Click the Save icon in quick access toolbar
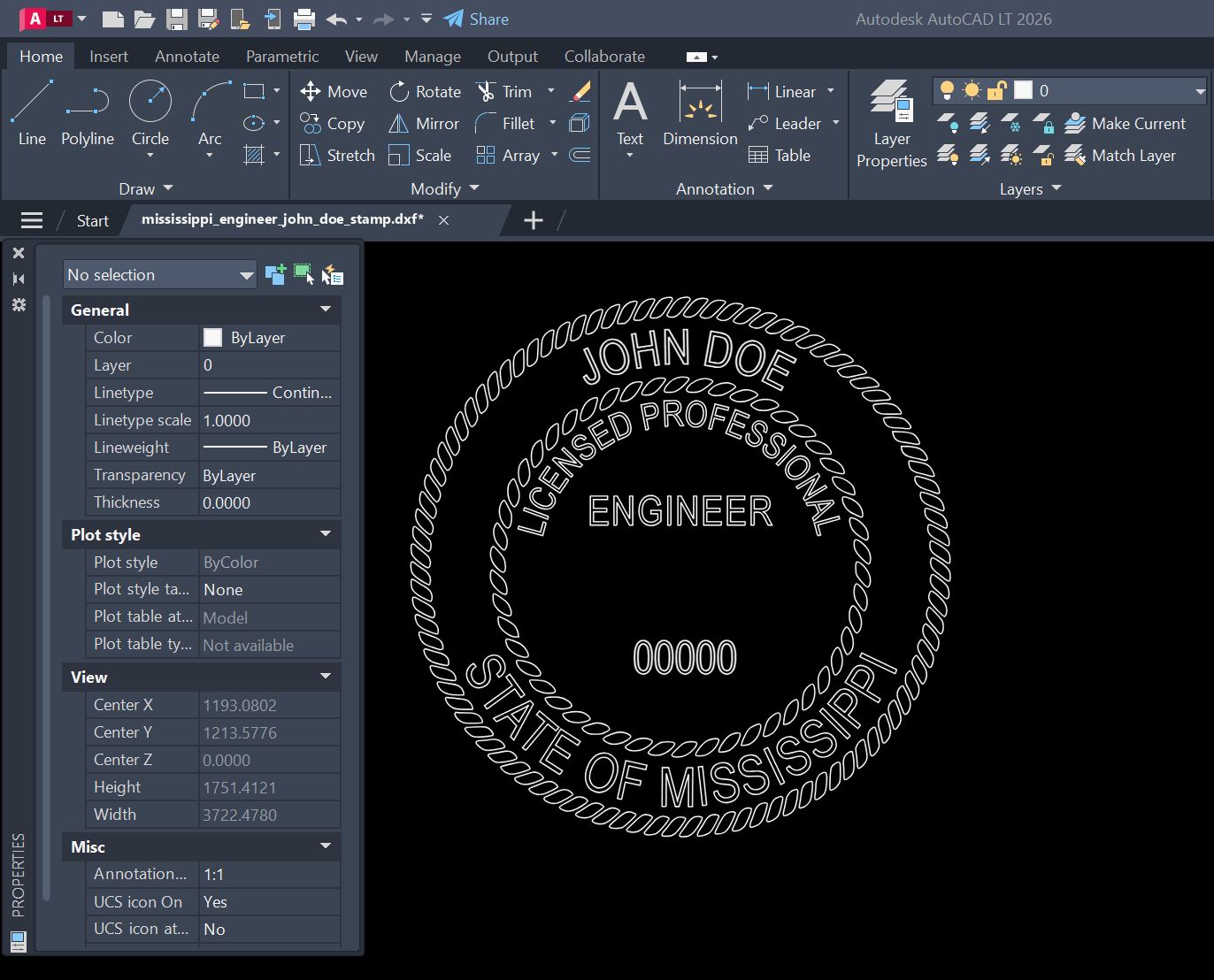1214x980 pixels. [x=177, y=19]
